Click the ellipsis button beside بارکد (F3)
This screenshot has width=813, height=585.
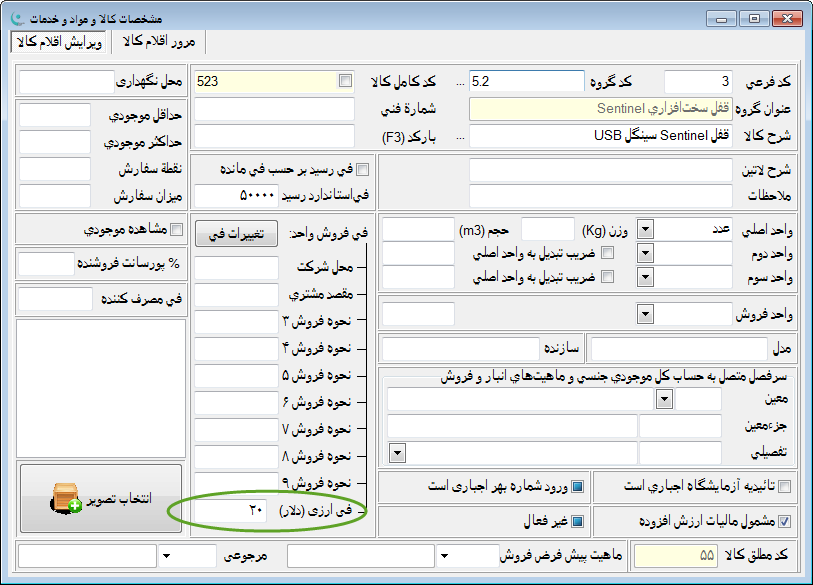tap(460, 135)
